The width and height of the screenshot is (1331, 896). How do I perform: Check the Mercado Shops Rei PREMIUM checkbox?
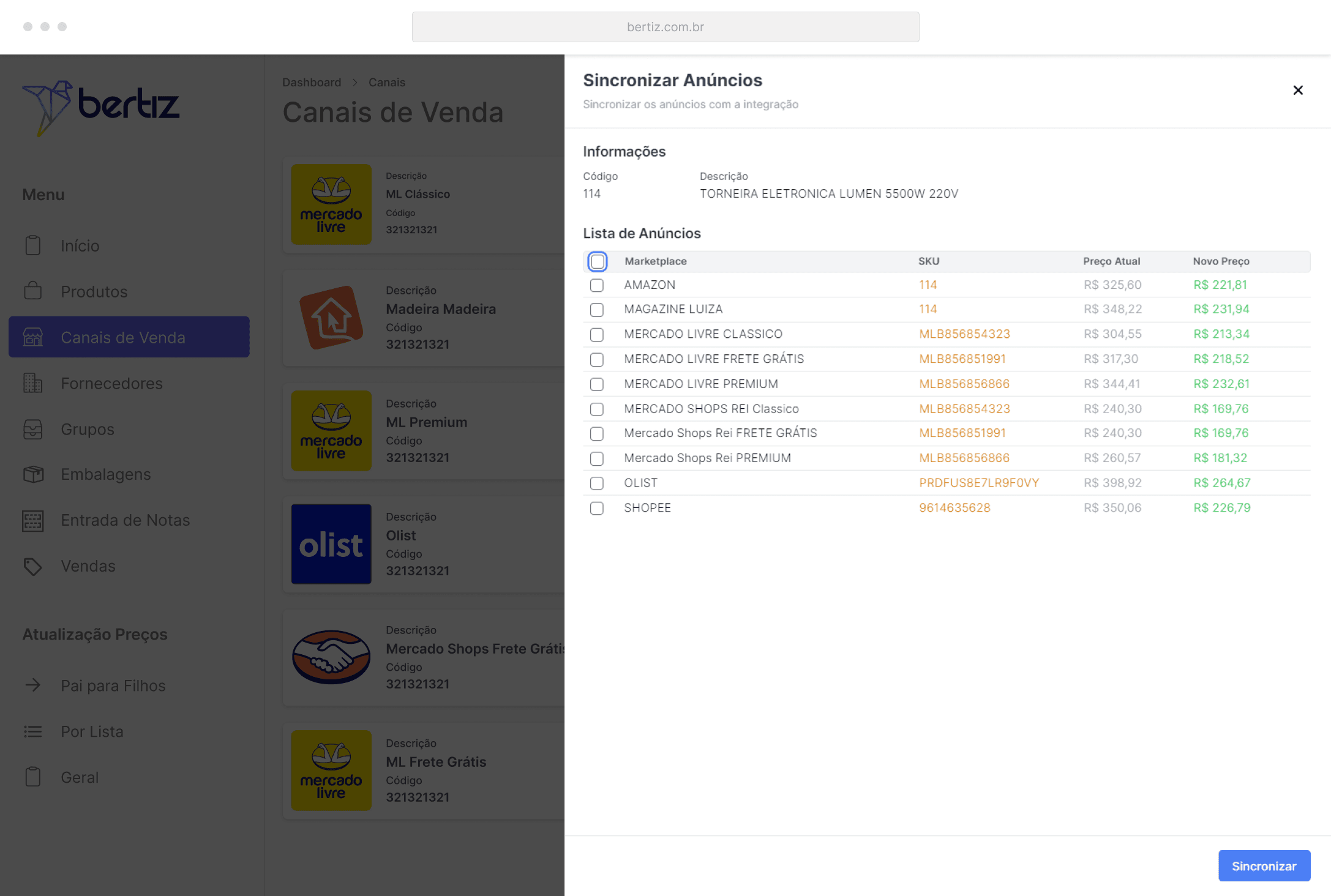pos(597,458)
